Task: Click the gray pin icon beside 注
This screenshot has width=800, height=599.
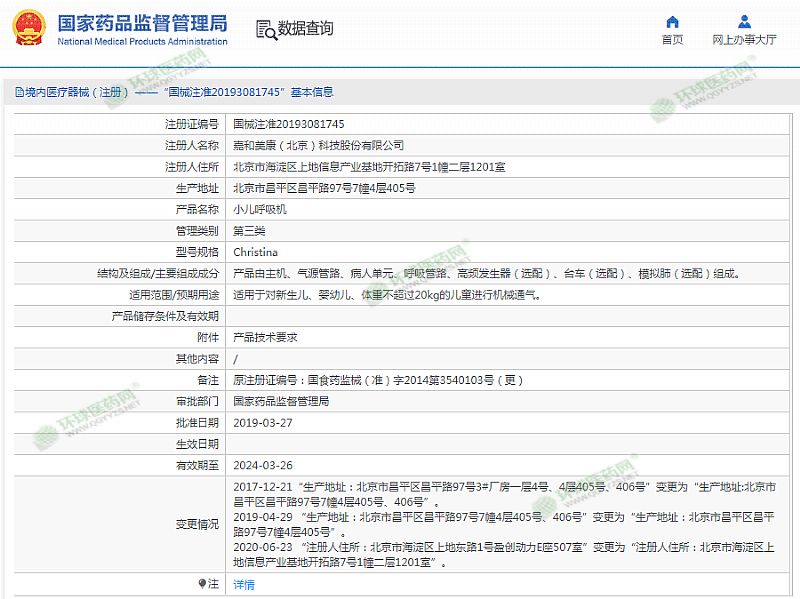Action: pos(203,584)
